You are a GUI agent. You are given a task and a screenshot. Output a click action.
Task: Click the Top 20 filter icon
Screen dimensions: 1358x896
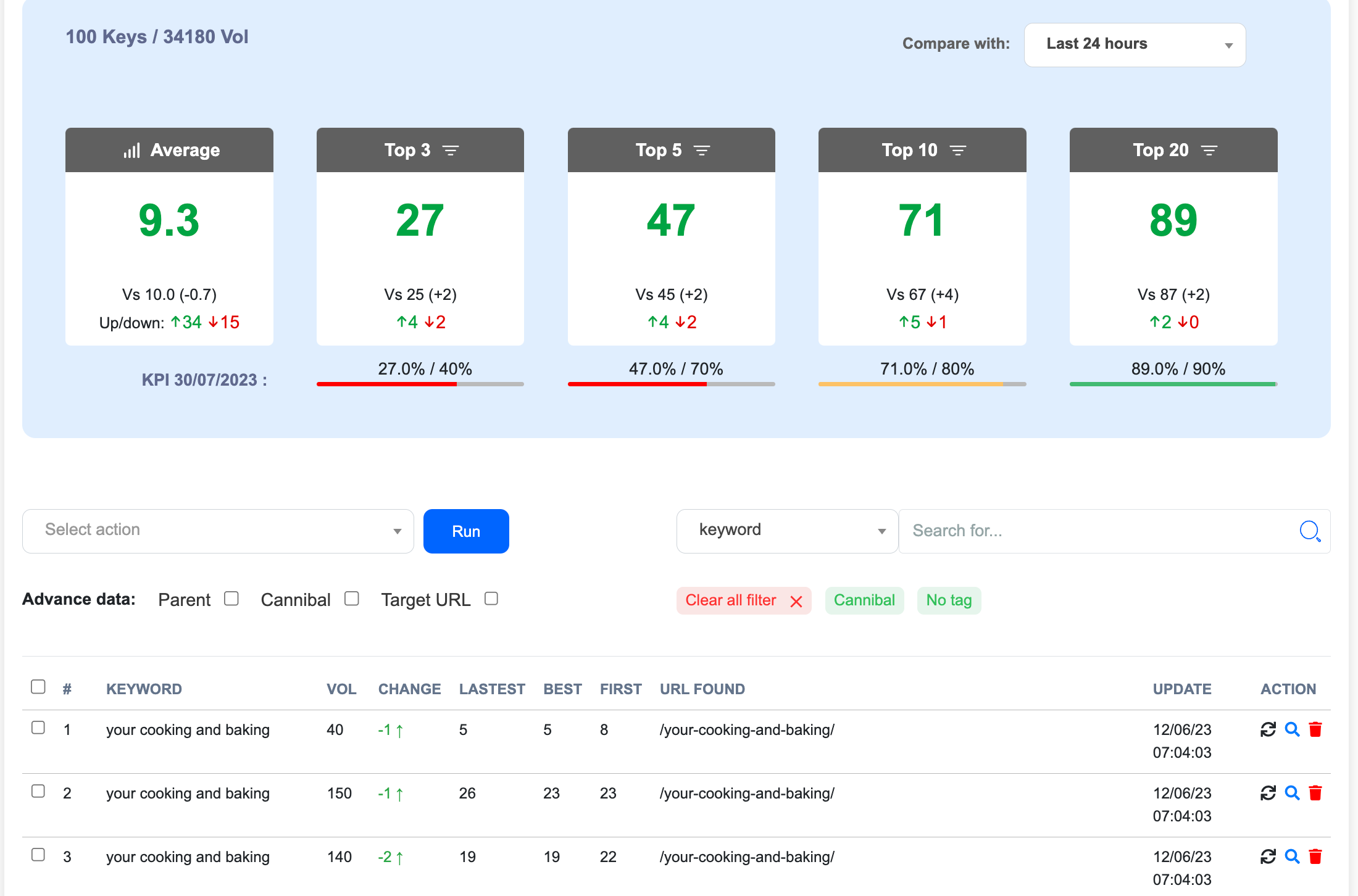point(1209,151)
